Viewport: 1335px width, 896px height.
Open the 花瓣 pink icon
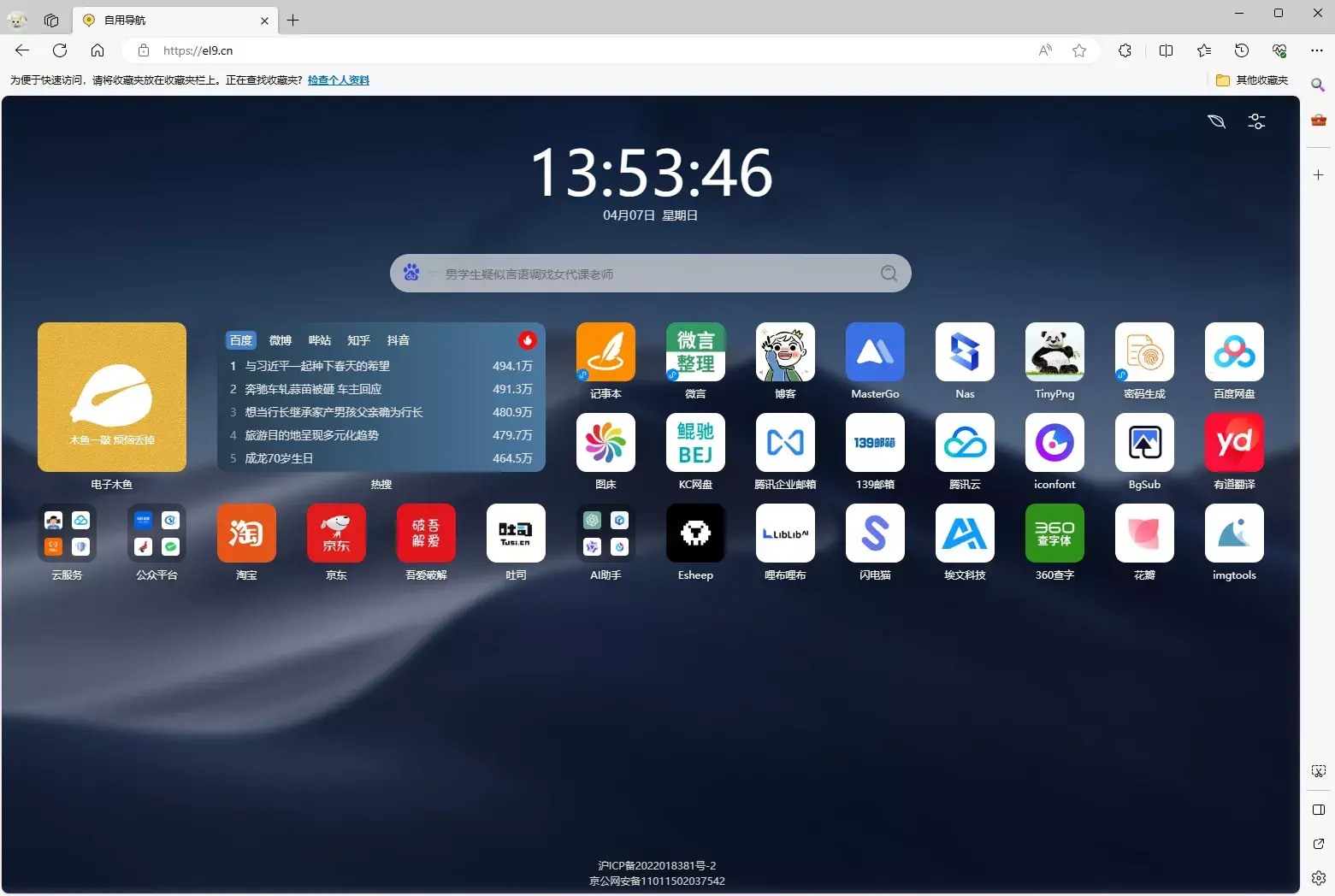coord(1144,533)
